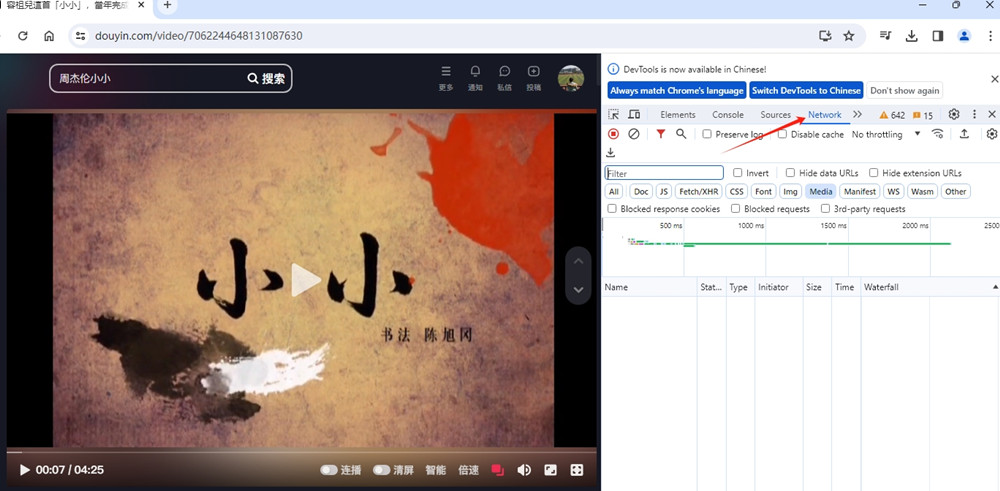The image size is (1000, 491).
Task: Open new browser tab plus button
Action: [x=167, y=5]
